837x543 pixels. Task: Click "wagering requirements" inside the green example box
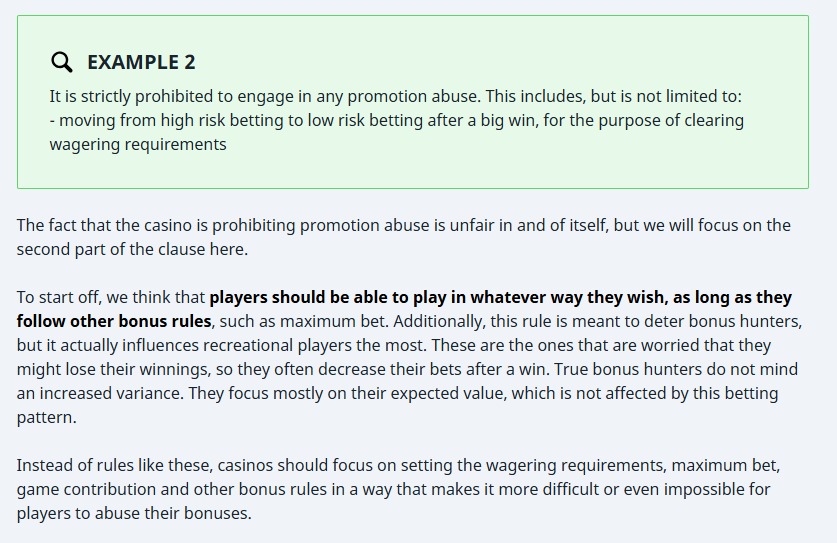(x=138, y=145)
